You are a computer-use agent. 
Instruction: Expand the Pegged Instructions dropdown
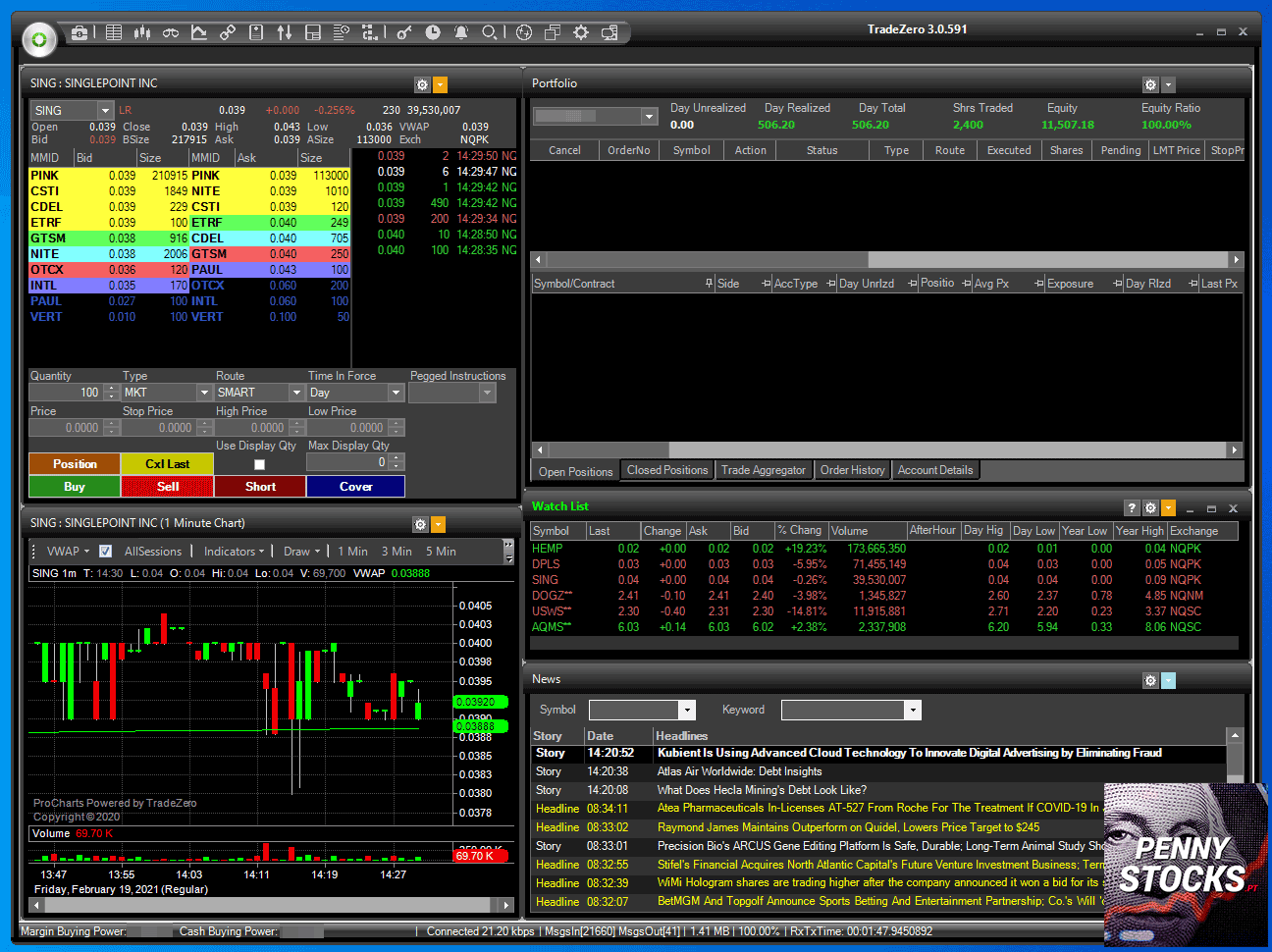487,393
